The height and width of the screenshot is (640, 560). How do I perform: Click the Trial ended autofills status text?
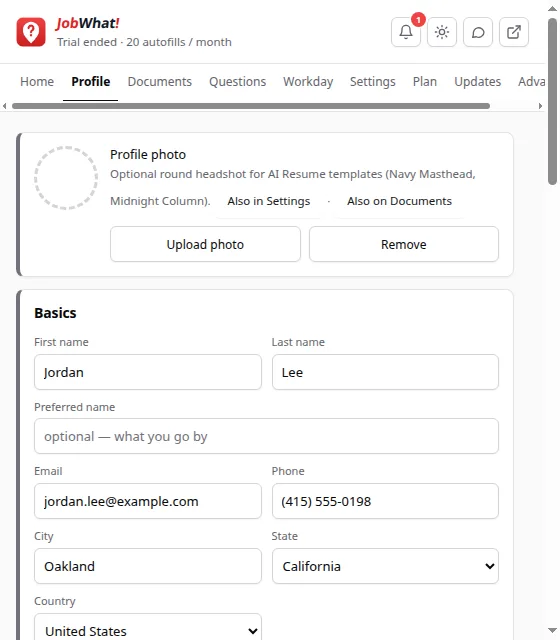pyautogui.click(x=144, y=42)
